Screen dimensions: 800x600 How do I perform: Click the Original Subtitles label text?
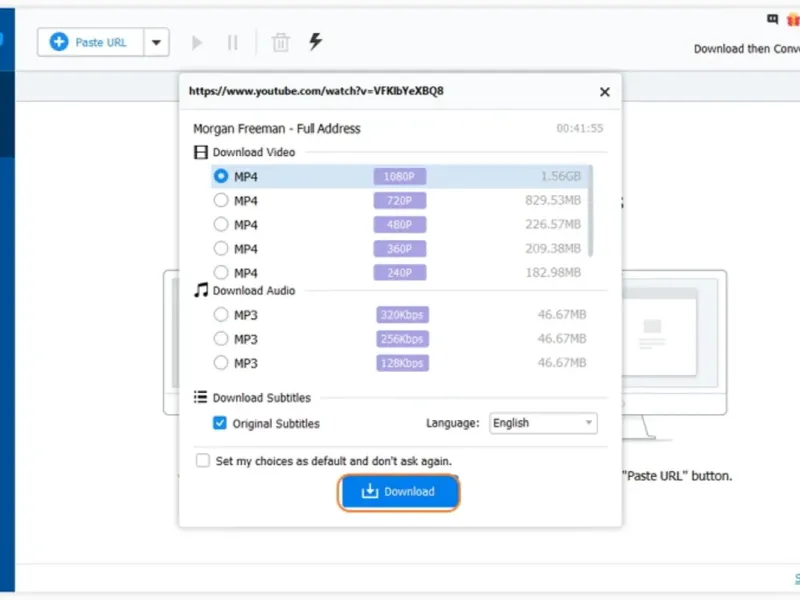(276, 423)
